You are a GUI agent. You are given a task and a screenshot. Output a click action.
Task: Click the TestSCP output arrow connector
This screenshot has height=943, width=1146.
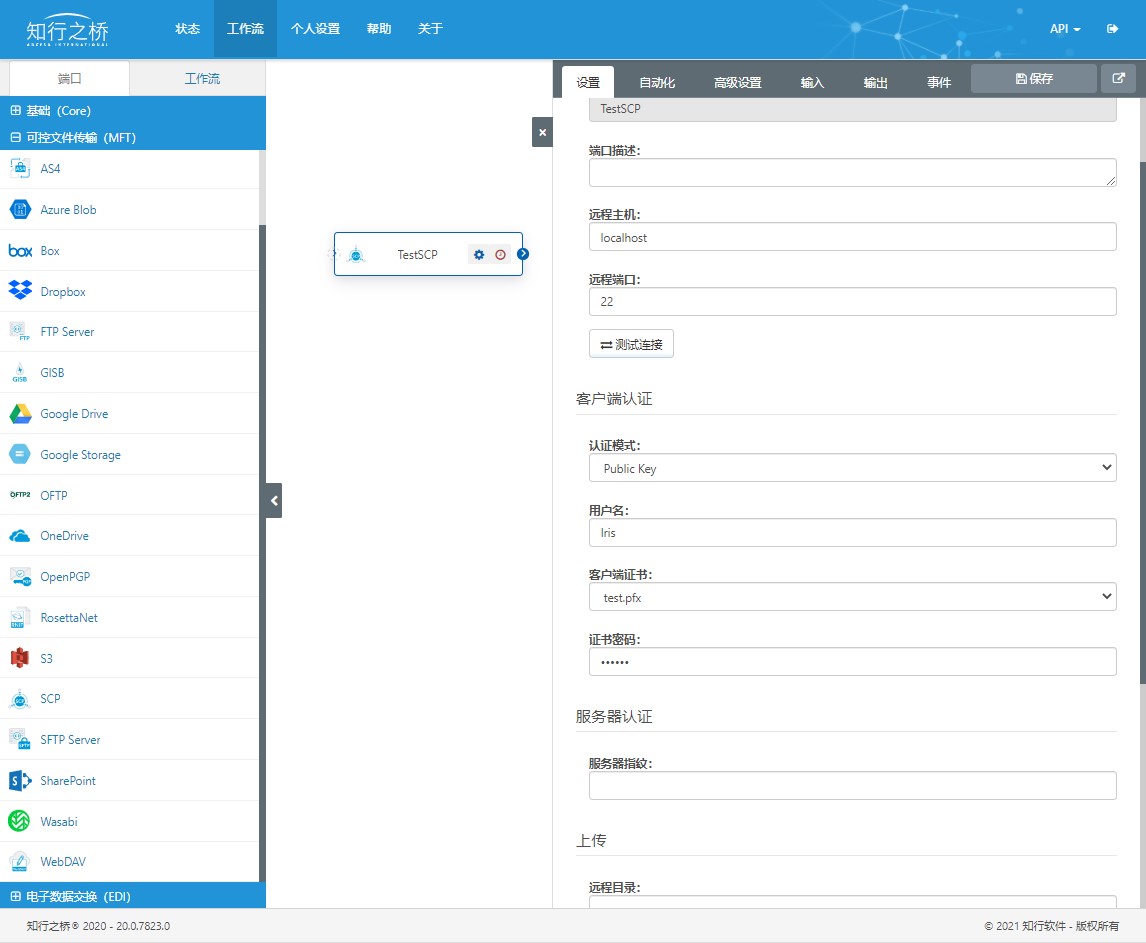click(523, 254)
